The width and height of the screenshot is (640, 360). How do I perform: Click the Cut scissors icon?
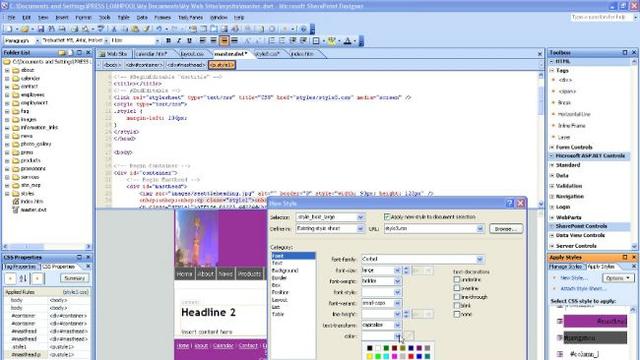tap(114, 29)
